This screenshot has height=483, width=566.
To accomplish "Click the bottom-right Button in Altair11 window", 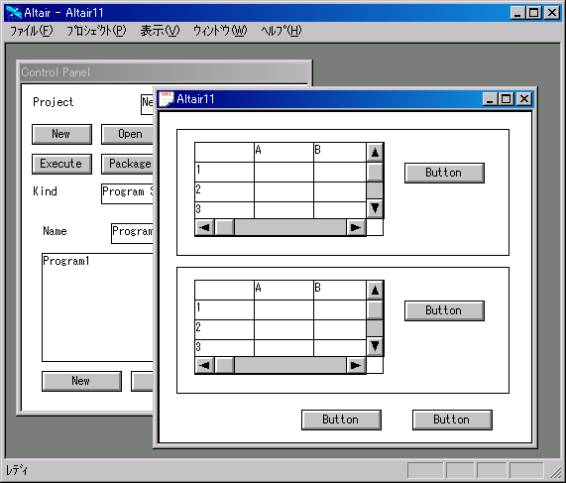I will point(452,420).
